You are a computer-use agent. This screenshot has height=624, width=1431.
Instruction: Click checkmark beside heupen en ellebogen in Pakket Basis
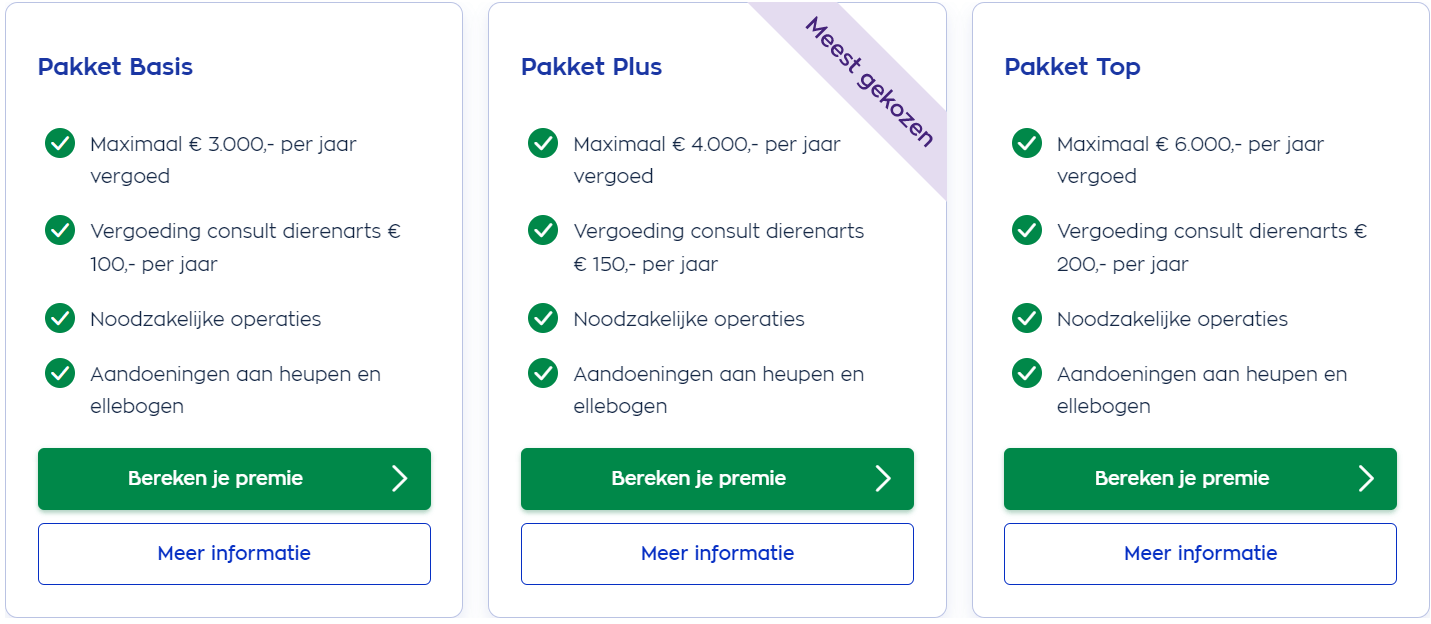[x=60, y=373]
